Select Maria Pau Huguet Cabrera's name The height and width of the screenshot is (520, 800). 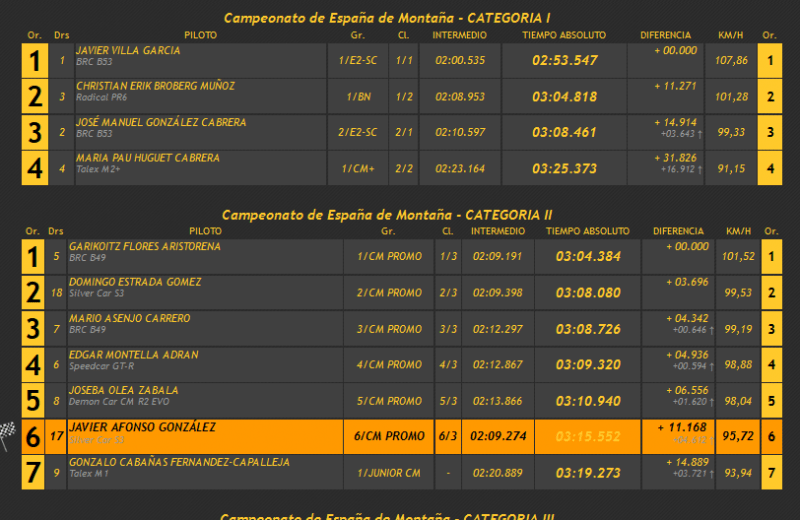147,159
